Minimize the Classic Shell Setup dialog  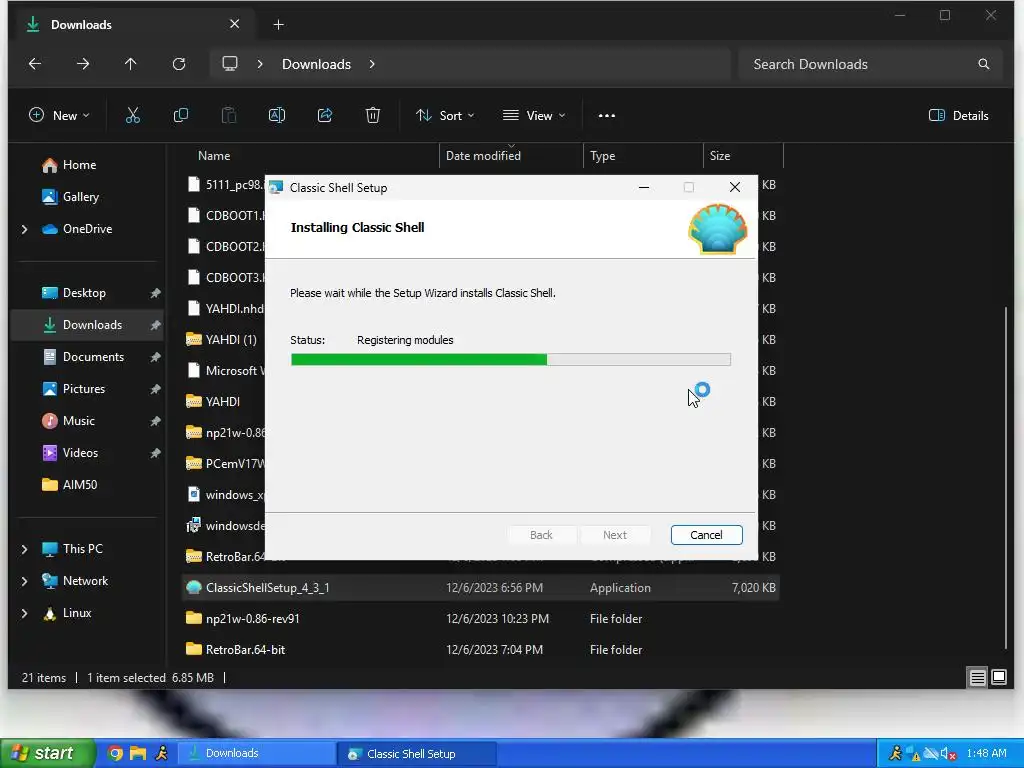pyautogui.click(x=644, y=187)
